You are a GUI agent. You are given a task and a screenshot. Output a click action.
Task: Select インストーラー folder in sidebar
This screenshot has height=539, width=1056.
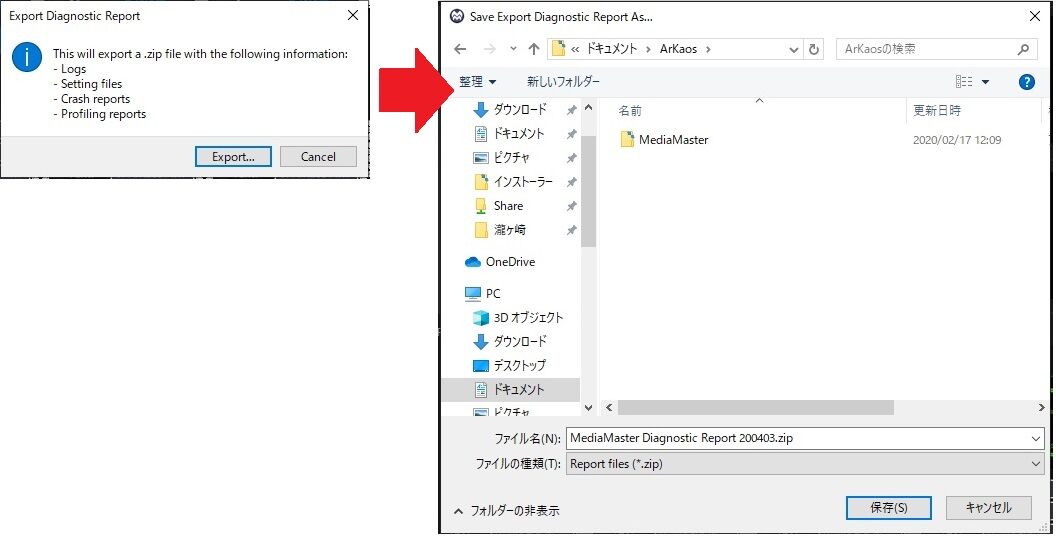point(523,182)
